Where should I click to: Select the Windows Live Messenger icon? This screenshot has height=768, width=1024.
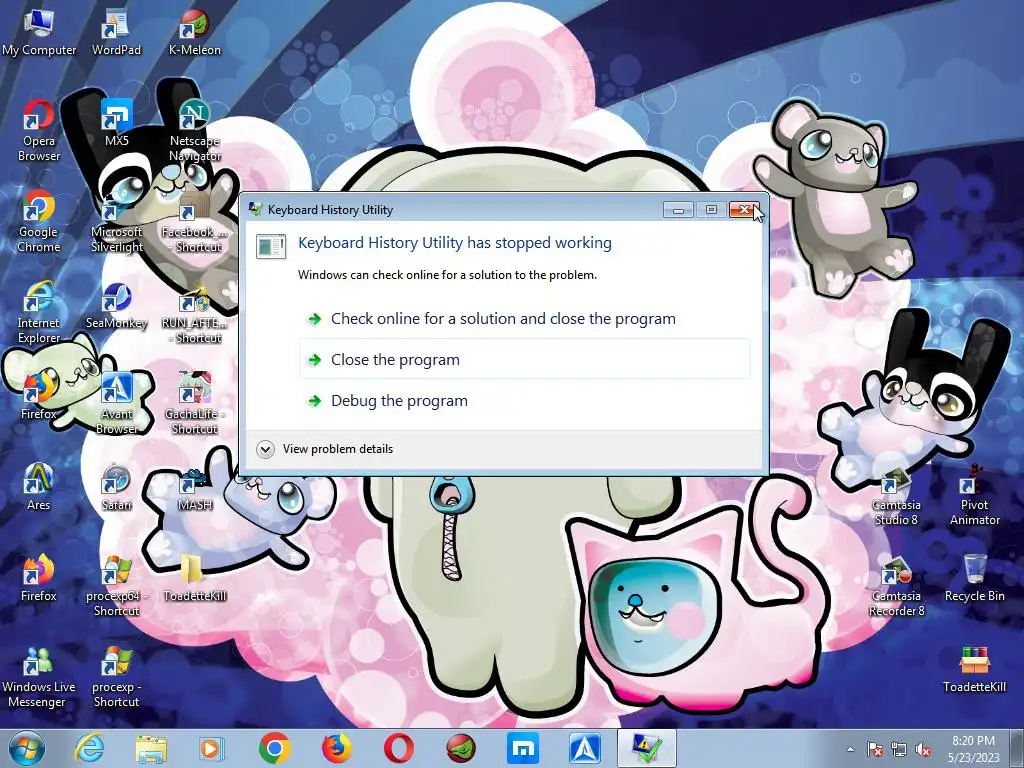[39, 677]
